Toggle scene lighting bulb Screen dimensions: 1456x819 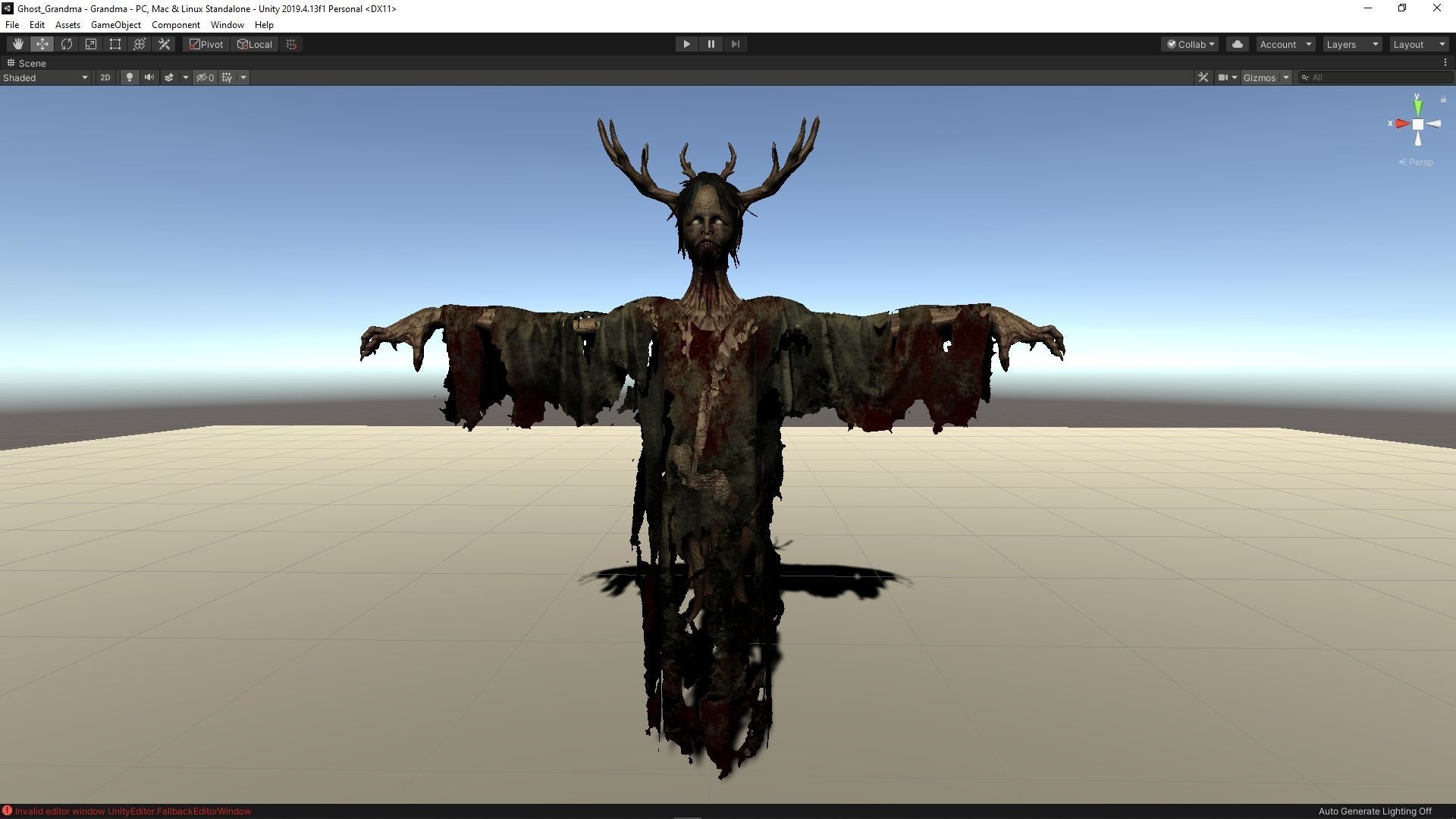tap(130, 77)
